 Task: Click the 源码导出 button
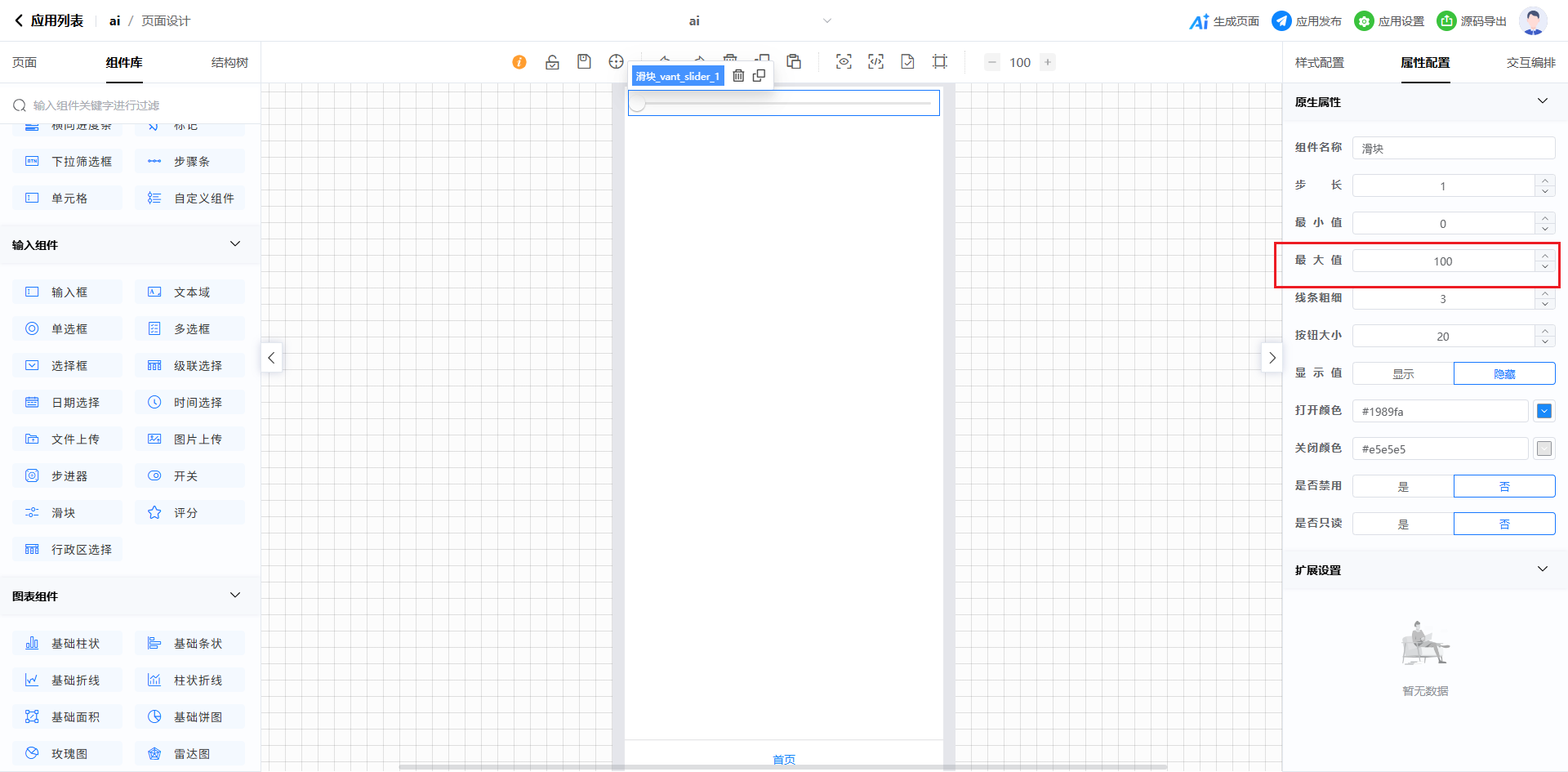coord(1472,21)
